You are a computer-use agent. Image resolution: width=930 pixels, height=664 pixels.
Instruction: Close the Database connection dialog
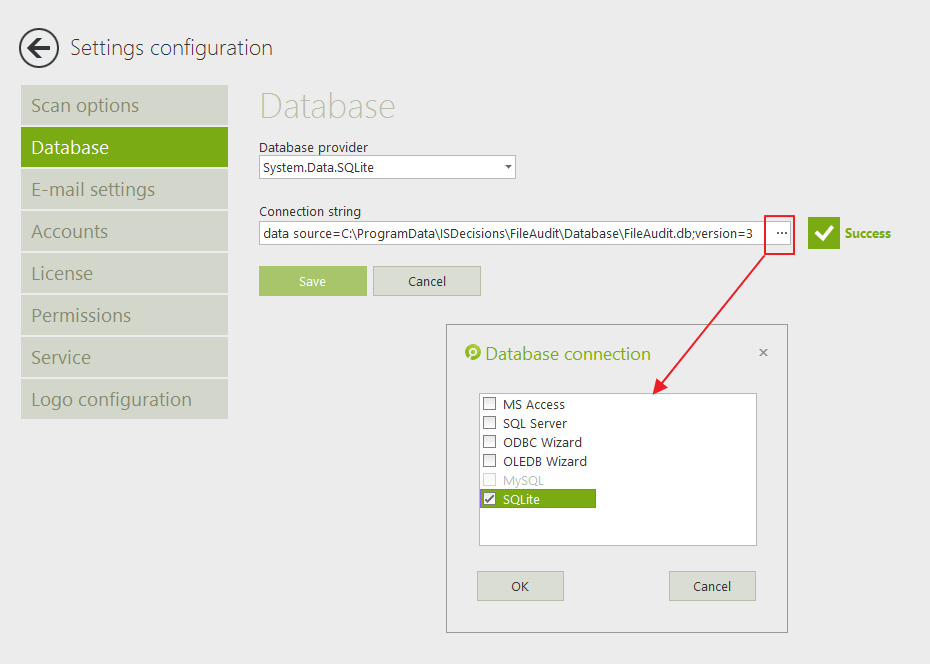pos(763,353)
